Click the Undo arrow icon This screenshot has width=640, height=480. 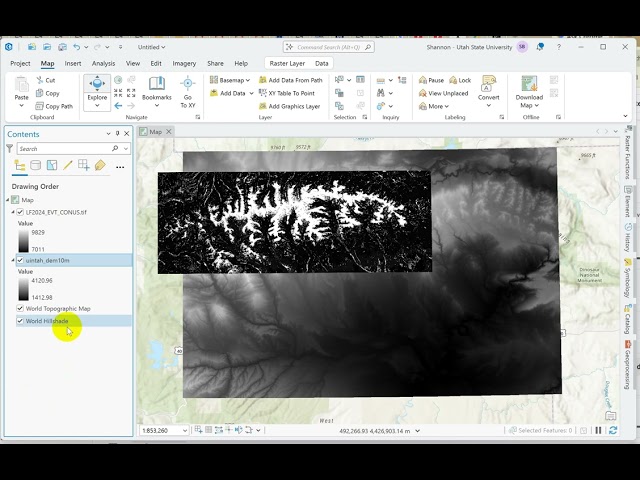coord(76,47)
